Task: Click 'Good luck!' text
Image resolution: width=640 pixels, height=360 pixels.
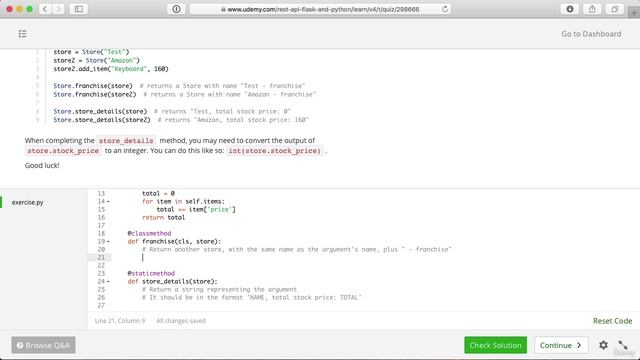Action: (x=42, y=165)
